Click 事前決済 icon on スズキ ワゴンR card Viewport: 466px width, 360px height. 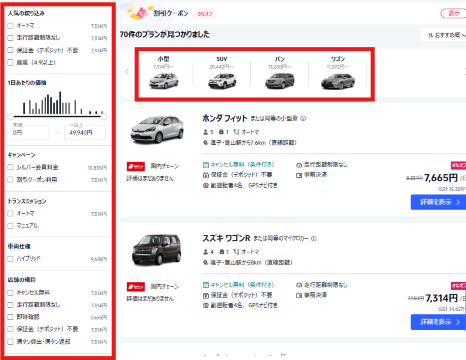(x=299, y=295)
